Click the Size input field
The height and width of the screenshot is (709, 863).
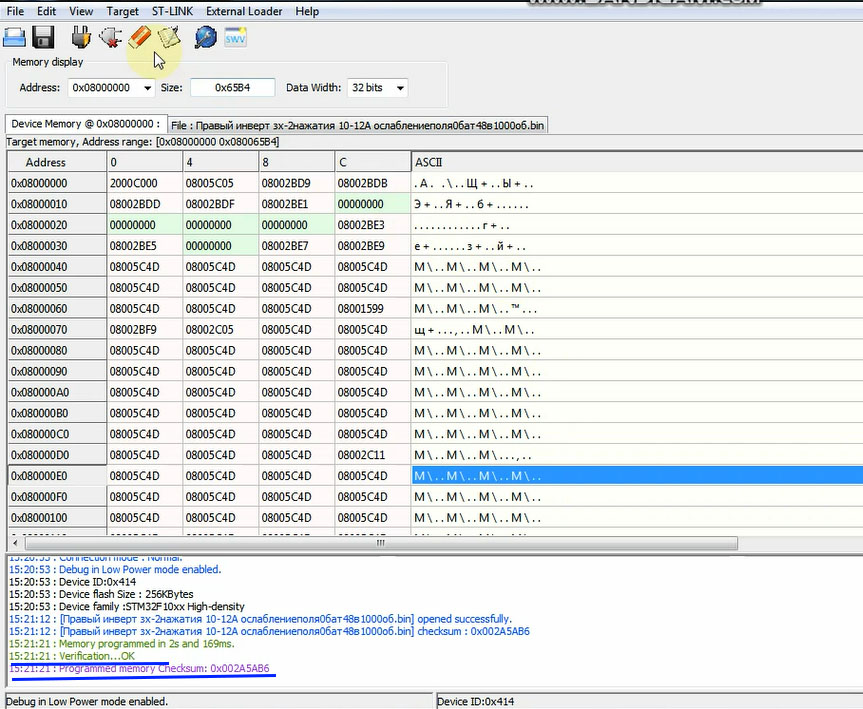[x=231, y=88]
